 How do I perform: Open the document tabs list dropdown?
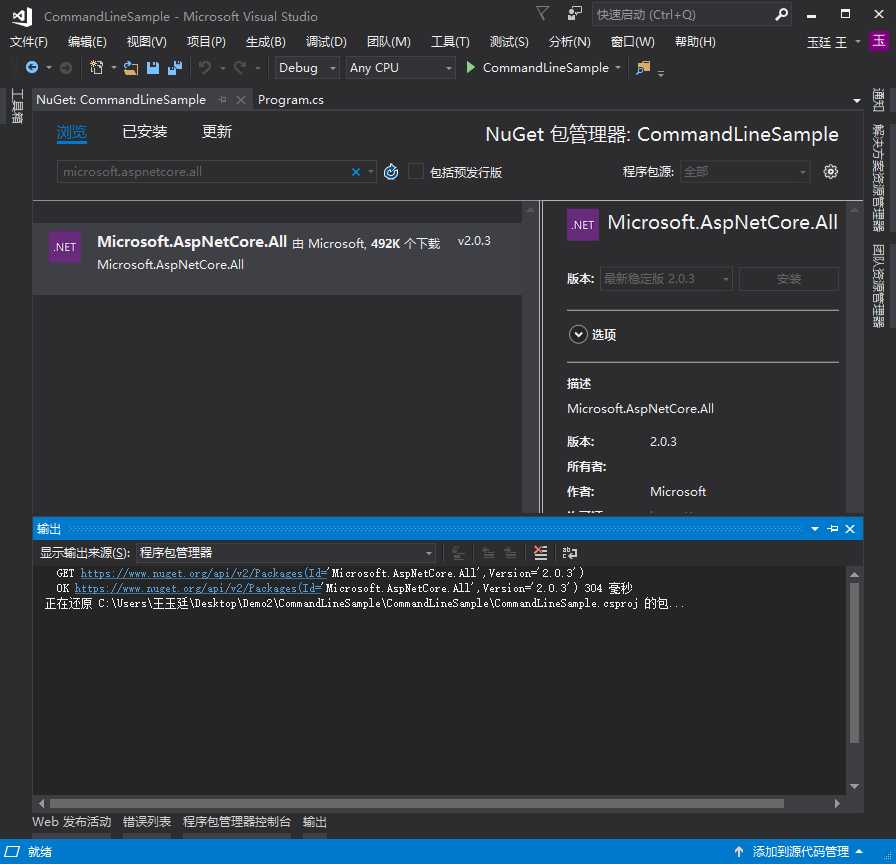pyautogui.click(x=856, y=101)
